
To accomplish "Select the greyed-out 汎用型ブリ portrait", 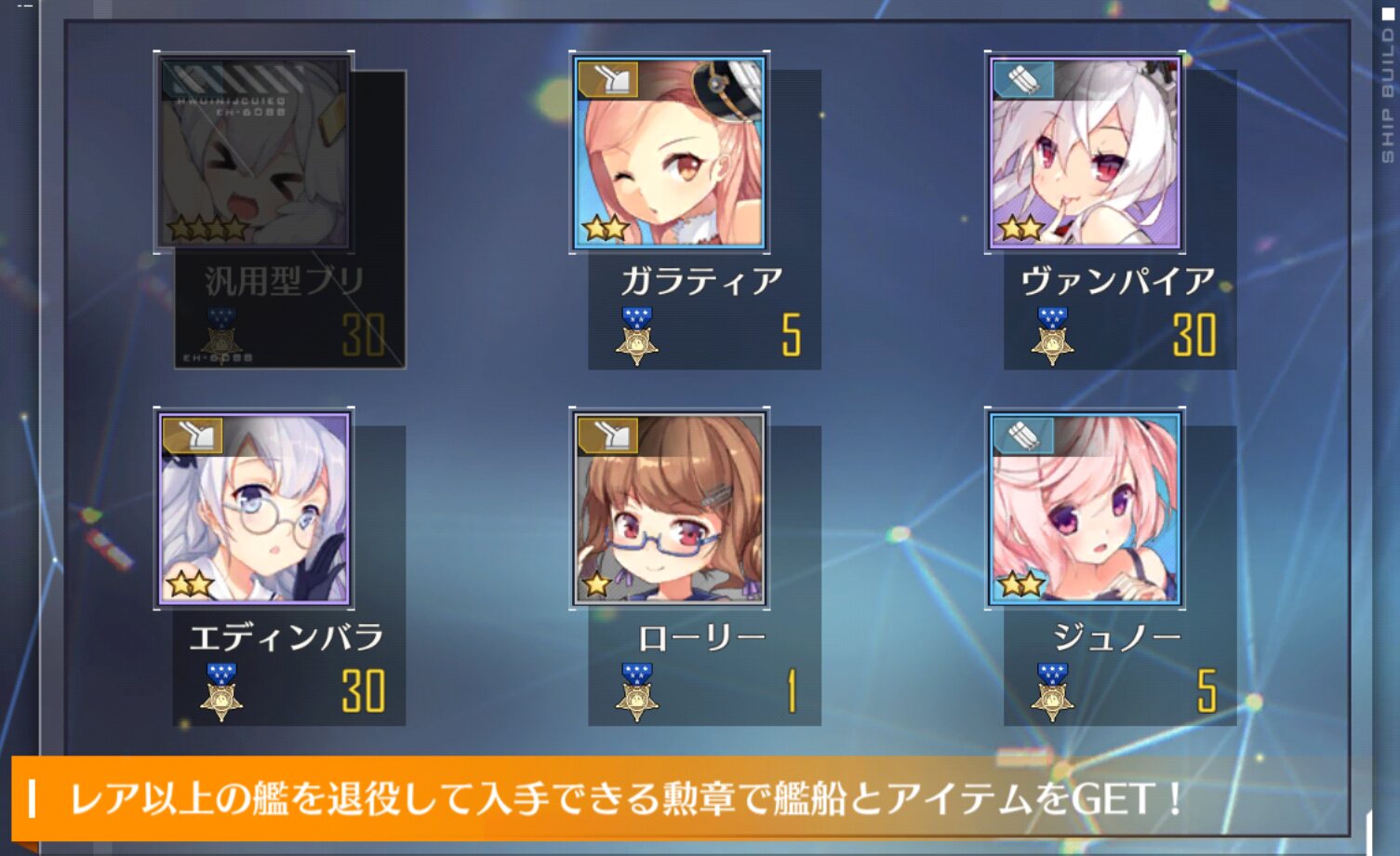I will 254,153.
